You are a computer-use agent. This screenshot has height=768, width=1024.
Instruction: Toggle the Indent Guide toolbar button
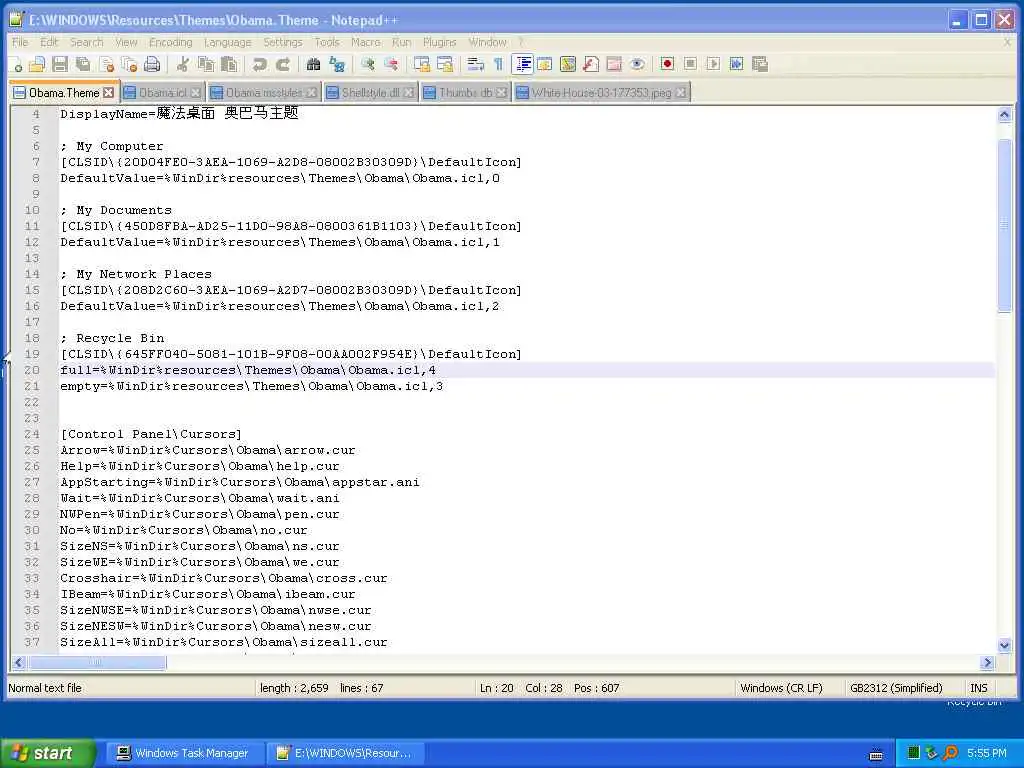click(522, 64)
